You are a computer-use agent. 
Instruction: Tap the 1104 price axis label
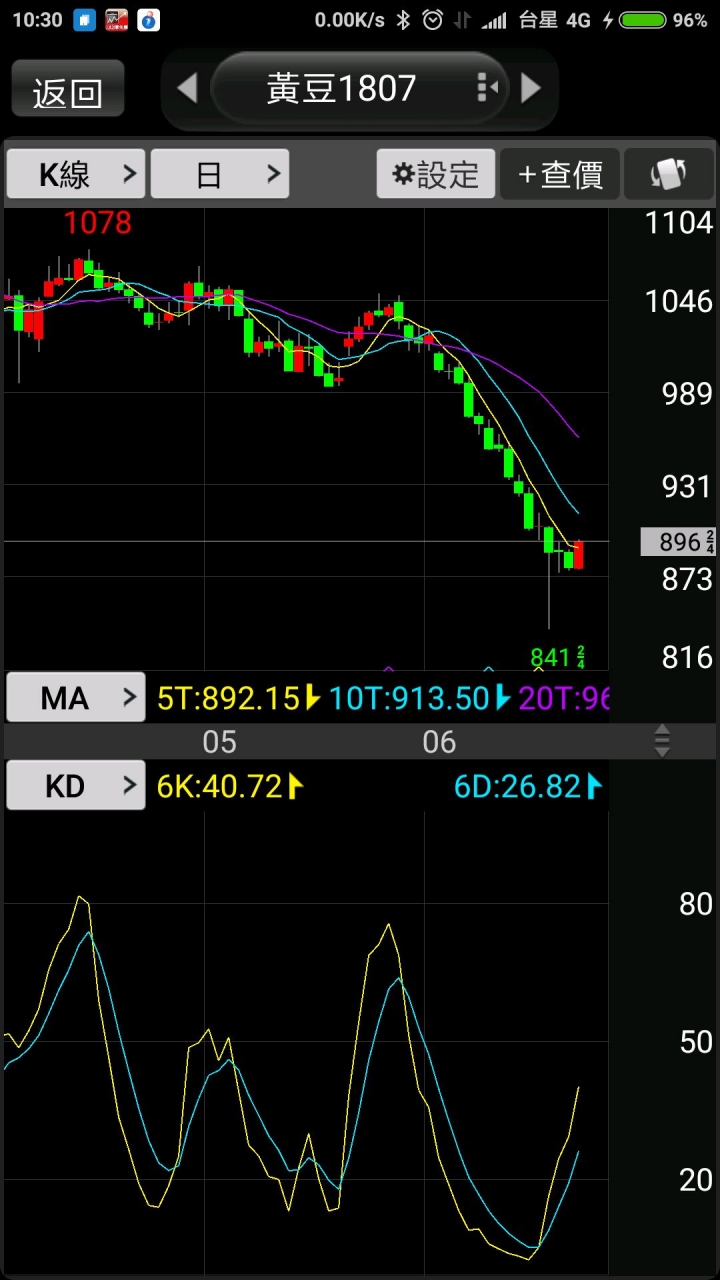[679, 223]
